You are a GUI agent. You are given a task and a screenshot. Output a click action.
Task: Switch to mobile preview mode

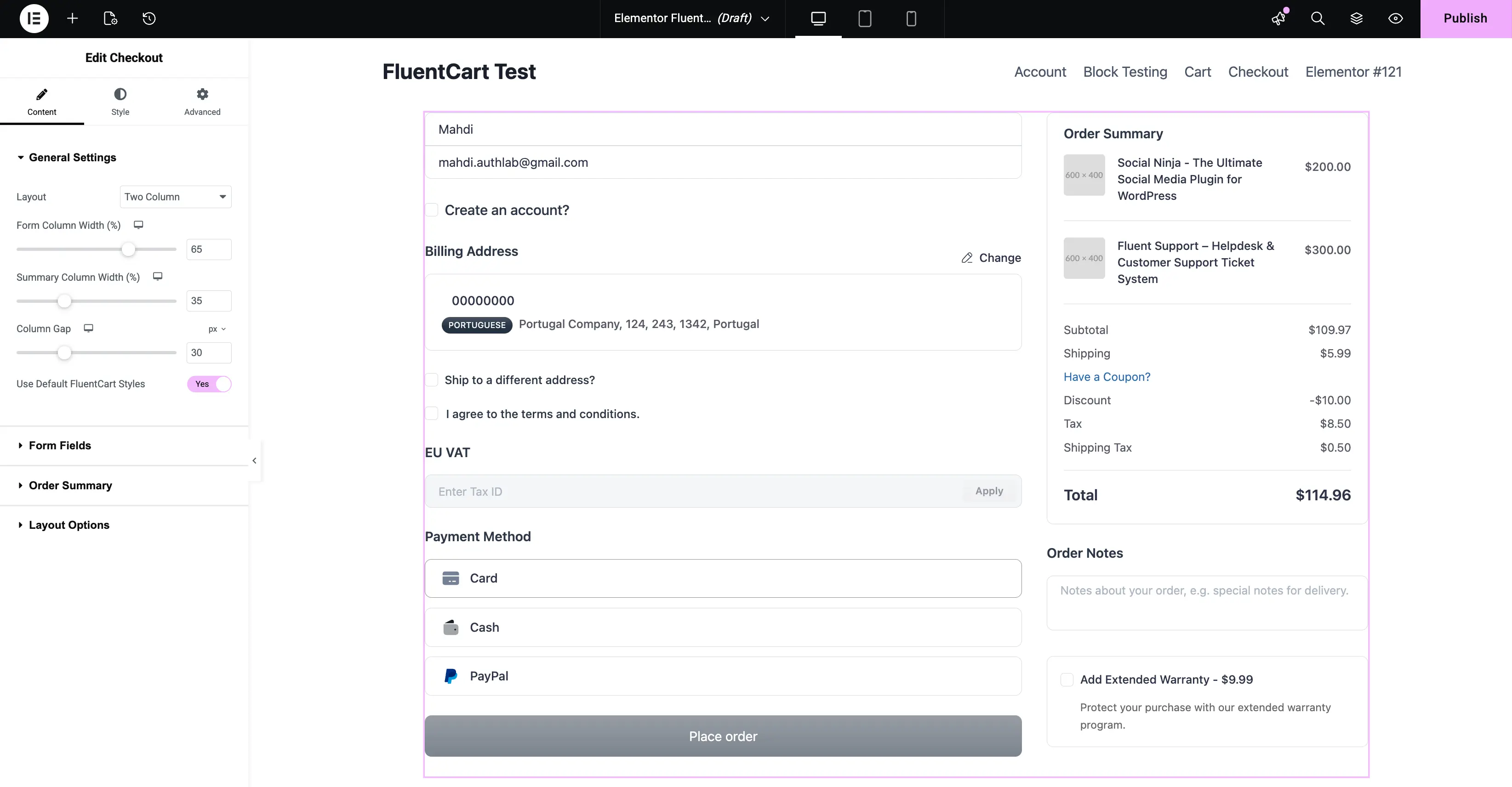(911, 18)
